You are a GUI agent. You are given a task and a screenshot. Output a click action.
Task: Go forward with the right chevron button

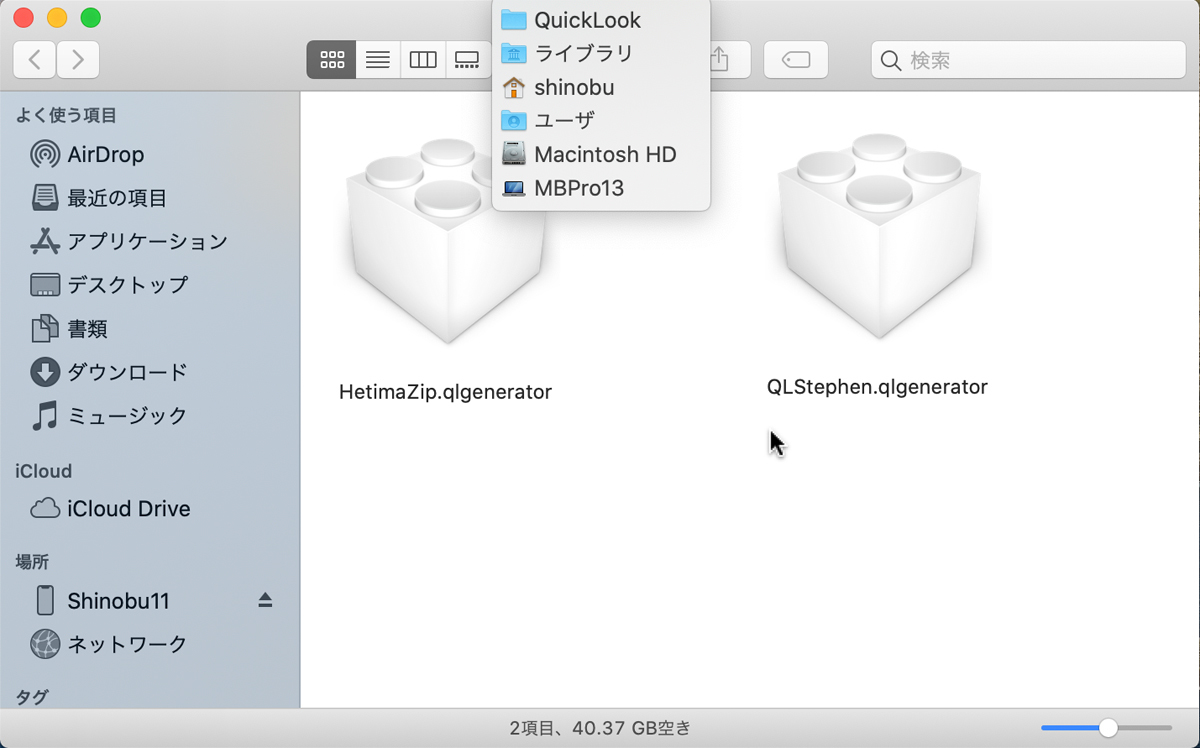click(x=78, y=60)
